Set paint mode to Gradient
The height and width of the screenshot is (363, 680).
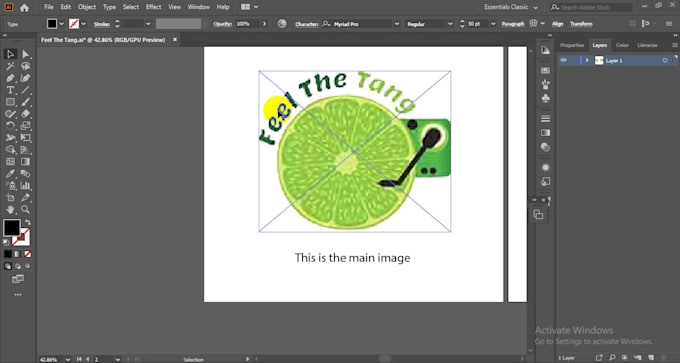click(18, 254)
